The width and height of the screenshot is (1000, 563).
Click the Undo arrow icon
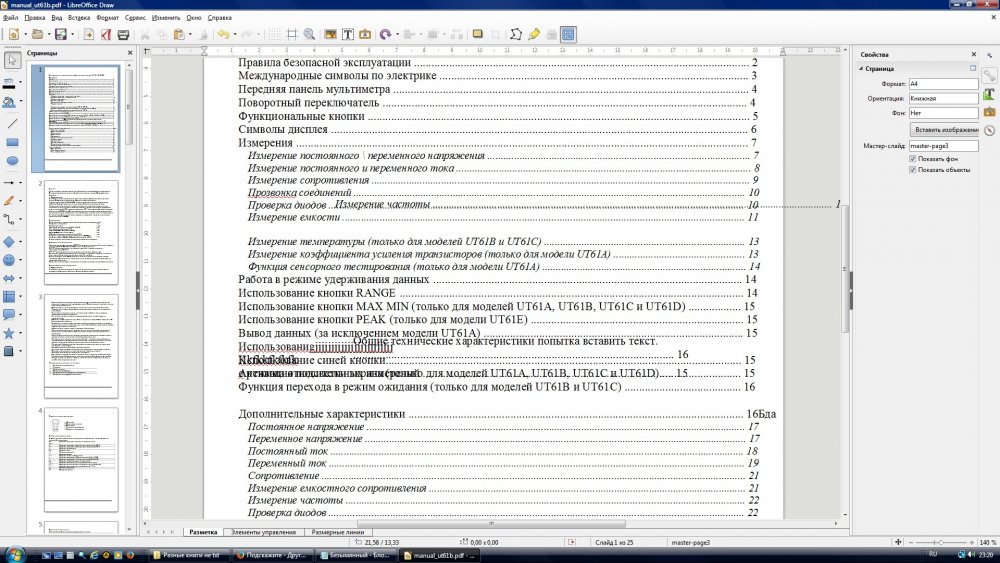[224, 34]
